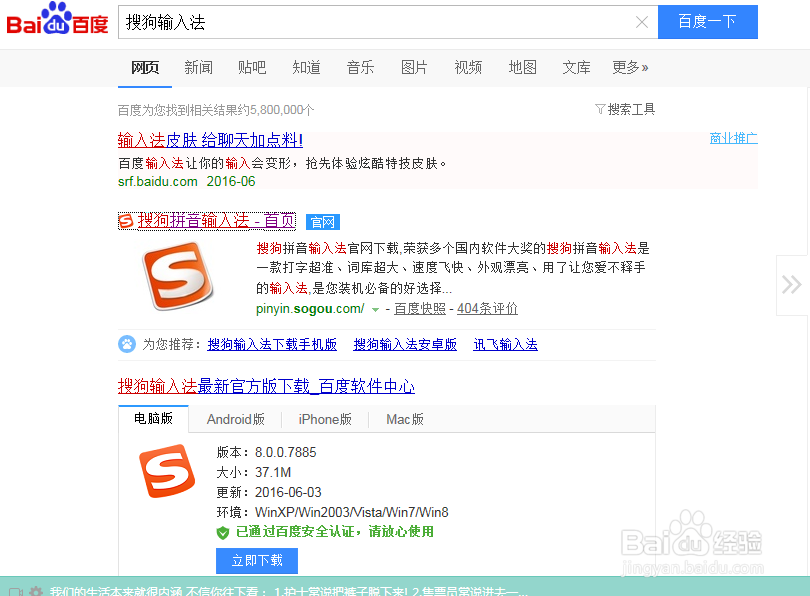Select the 地图 tab

click(x=522, y=68)
